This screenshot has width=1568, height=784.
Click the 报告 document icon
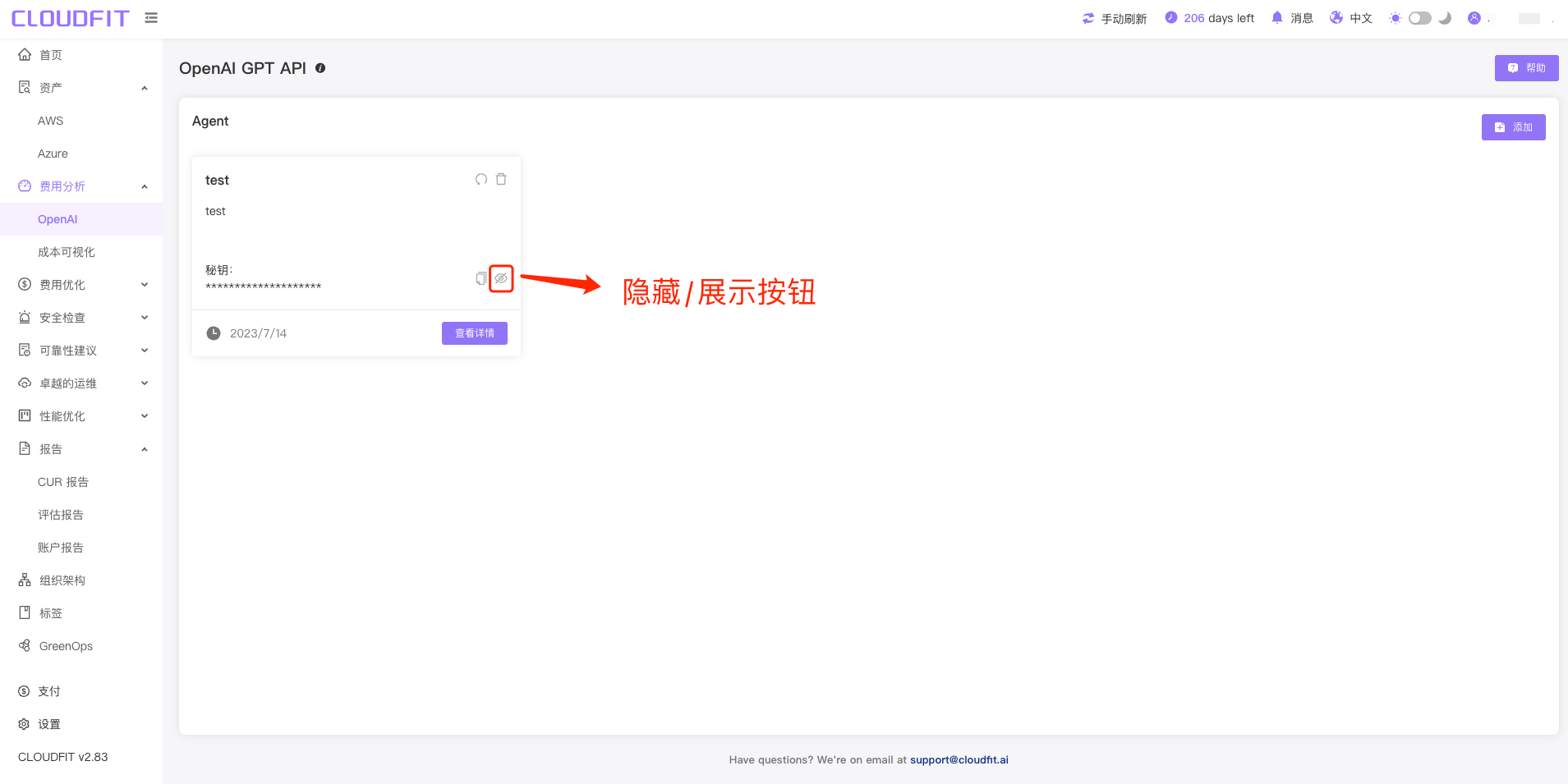click(x=25, y=449)
